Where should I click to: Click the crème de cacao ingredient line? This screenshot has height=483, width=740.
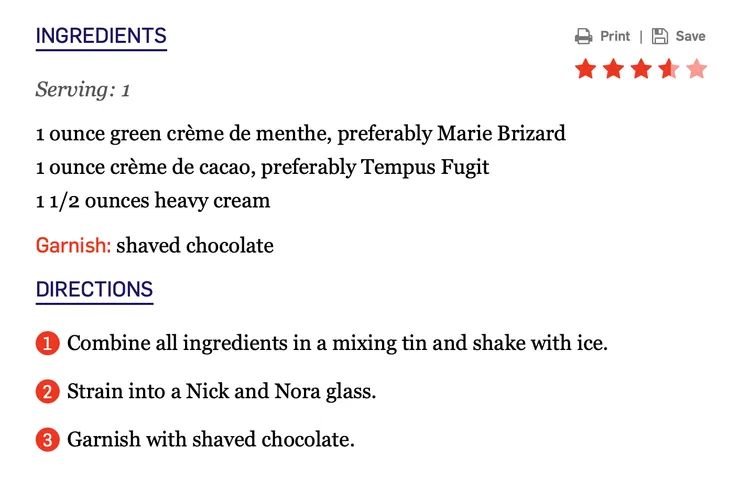tap(262, 167)
